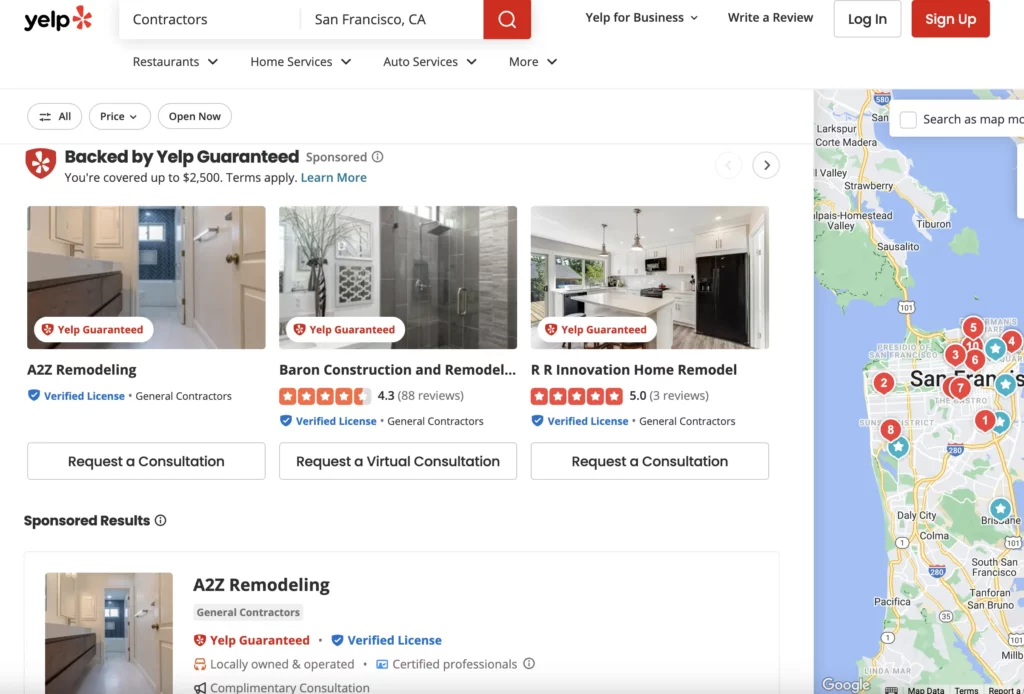Click the search term field showing Contractors

[209, 19]
